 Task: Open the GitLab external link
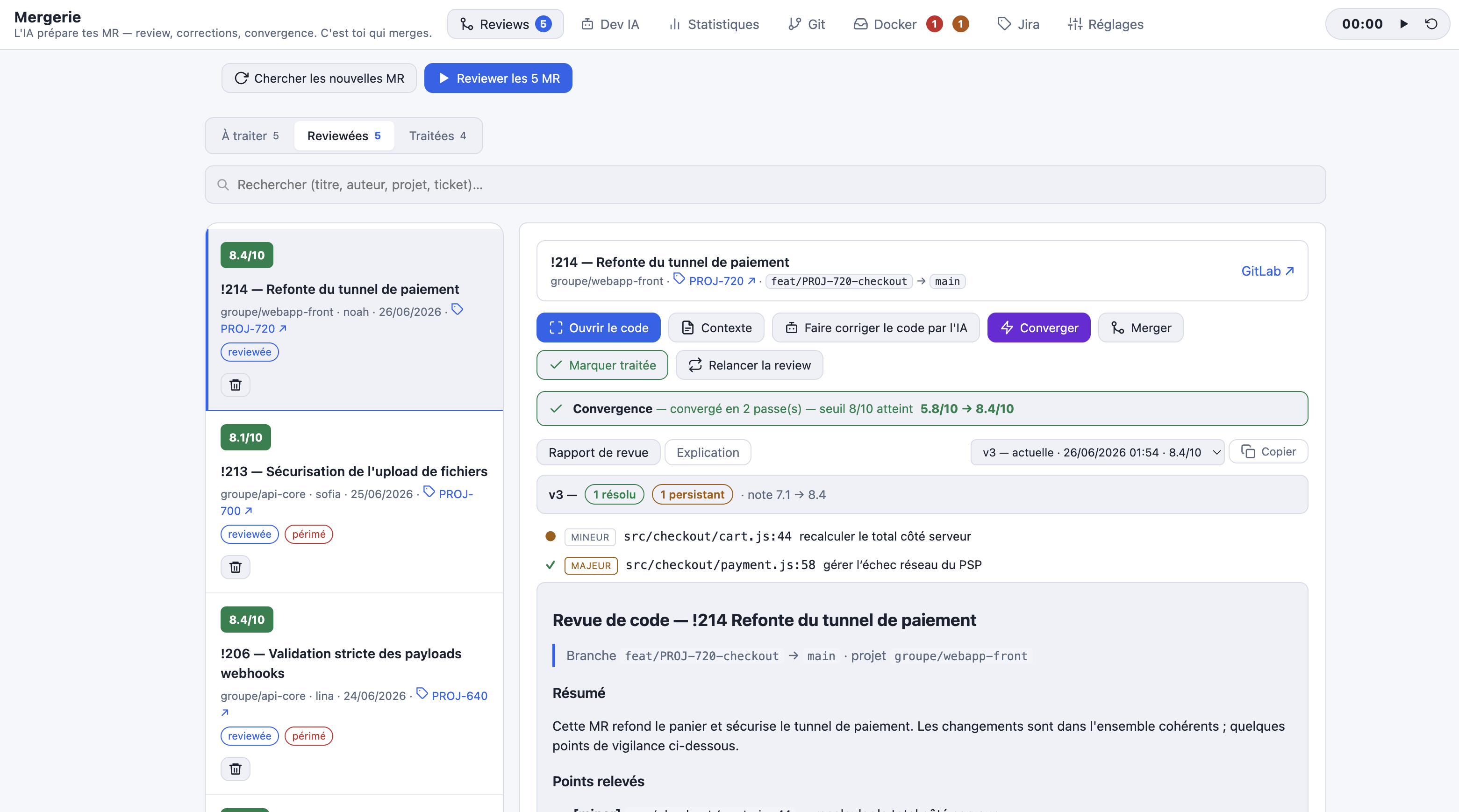pos(1267,271)
